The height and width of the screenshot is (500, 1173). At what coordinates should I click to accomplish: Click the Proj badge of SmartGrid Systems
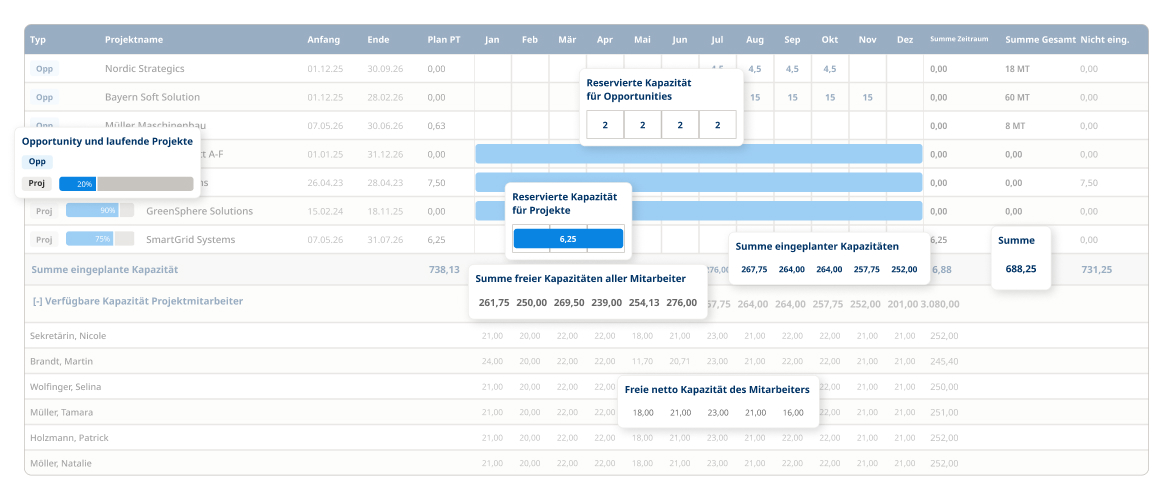44,240
